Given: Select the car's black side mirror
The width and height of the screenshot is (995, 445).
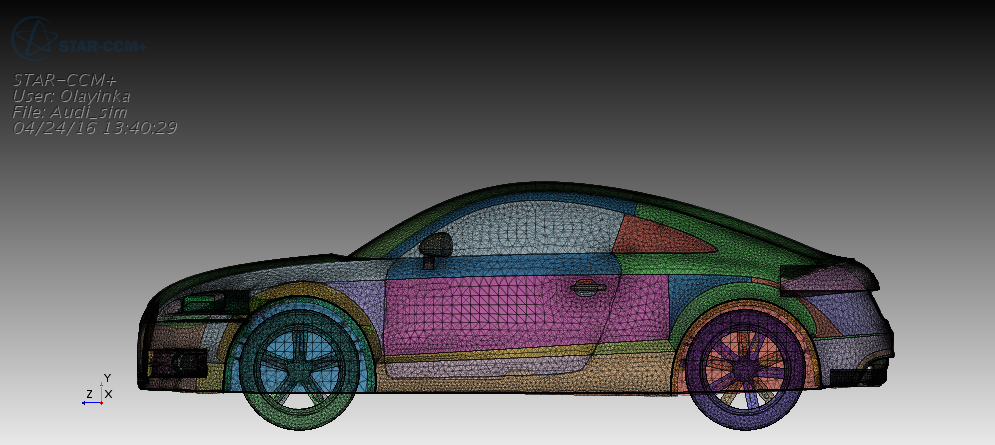Looking at the screenshot, I should pos(436,245).
